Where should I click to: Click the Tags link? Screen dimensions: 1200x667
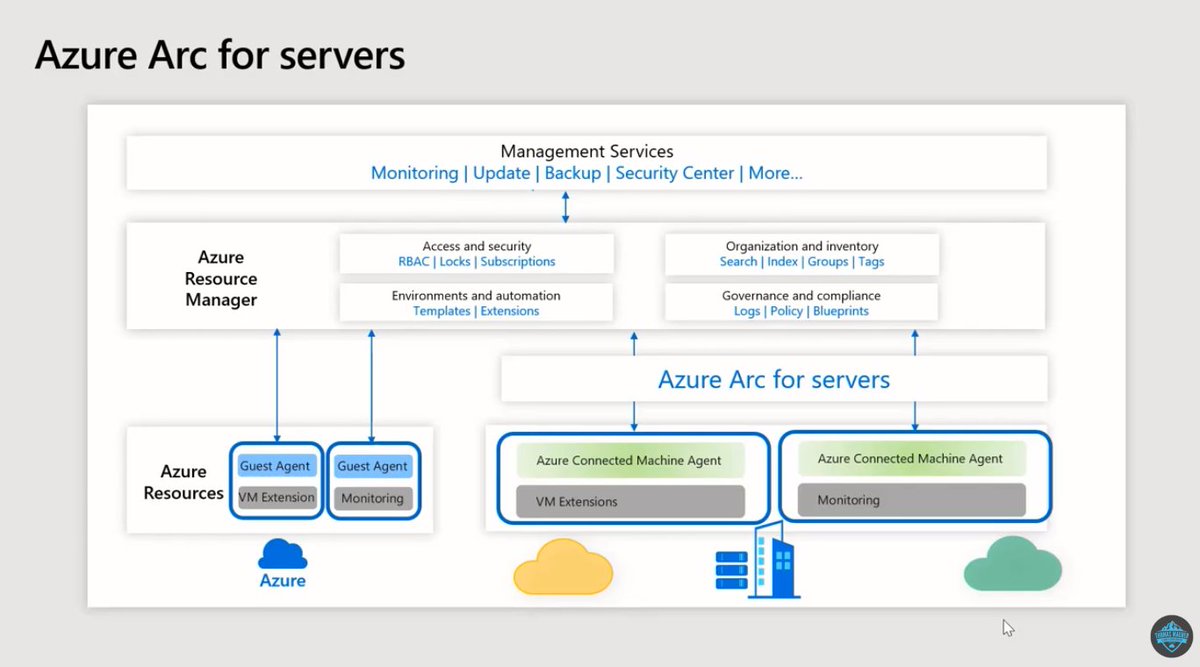(871, 262)
